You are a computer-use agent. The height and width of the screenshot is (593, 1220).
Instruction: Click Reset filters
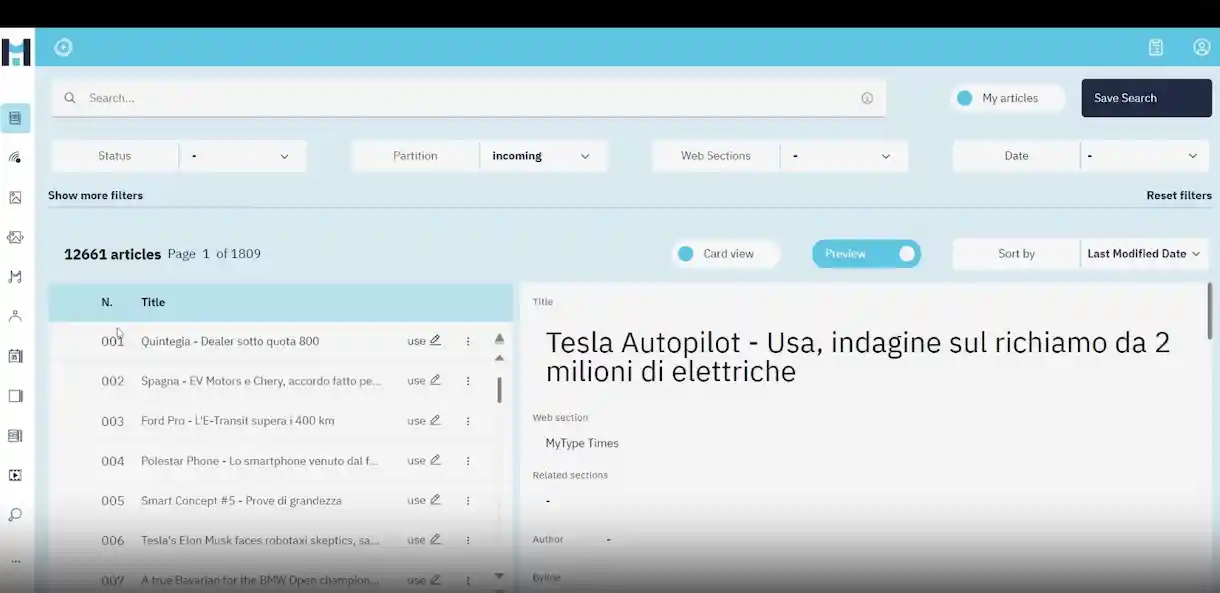1179,195
